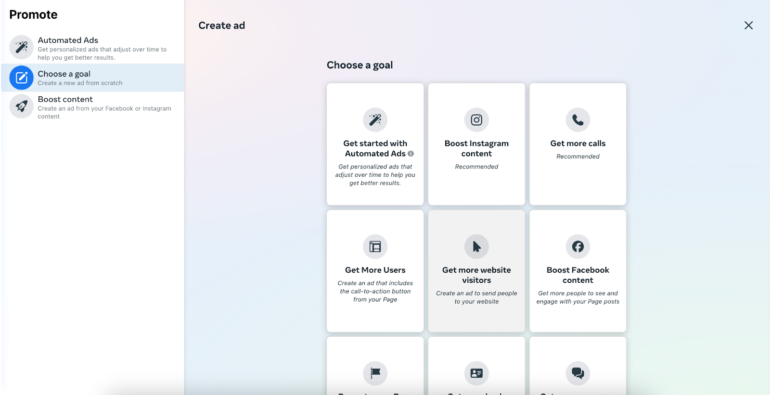
Task: Close the Create ad dialog
Action: 748,26
